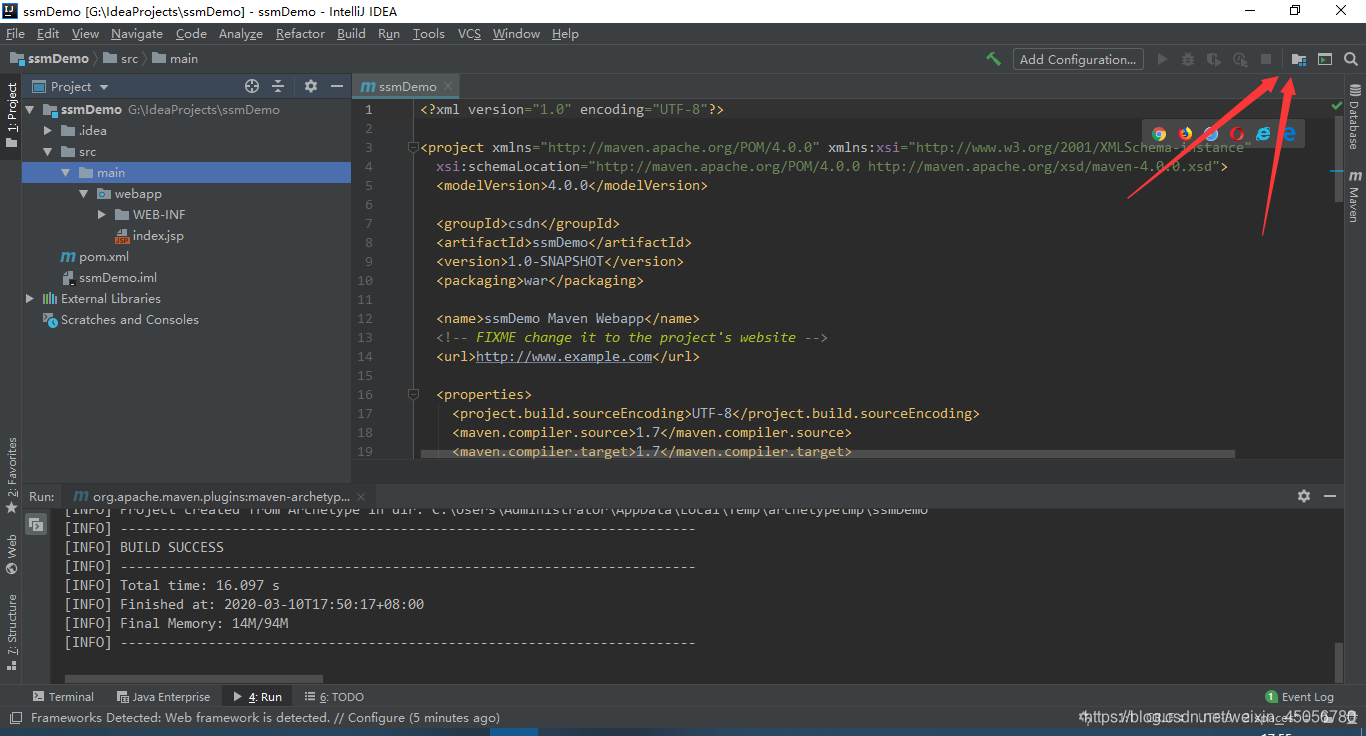Click Collapse All icon in Project panel

tap(278, 86)
